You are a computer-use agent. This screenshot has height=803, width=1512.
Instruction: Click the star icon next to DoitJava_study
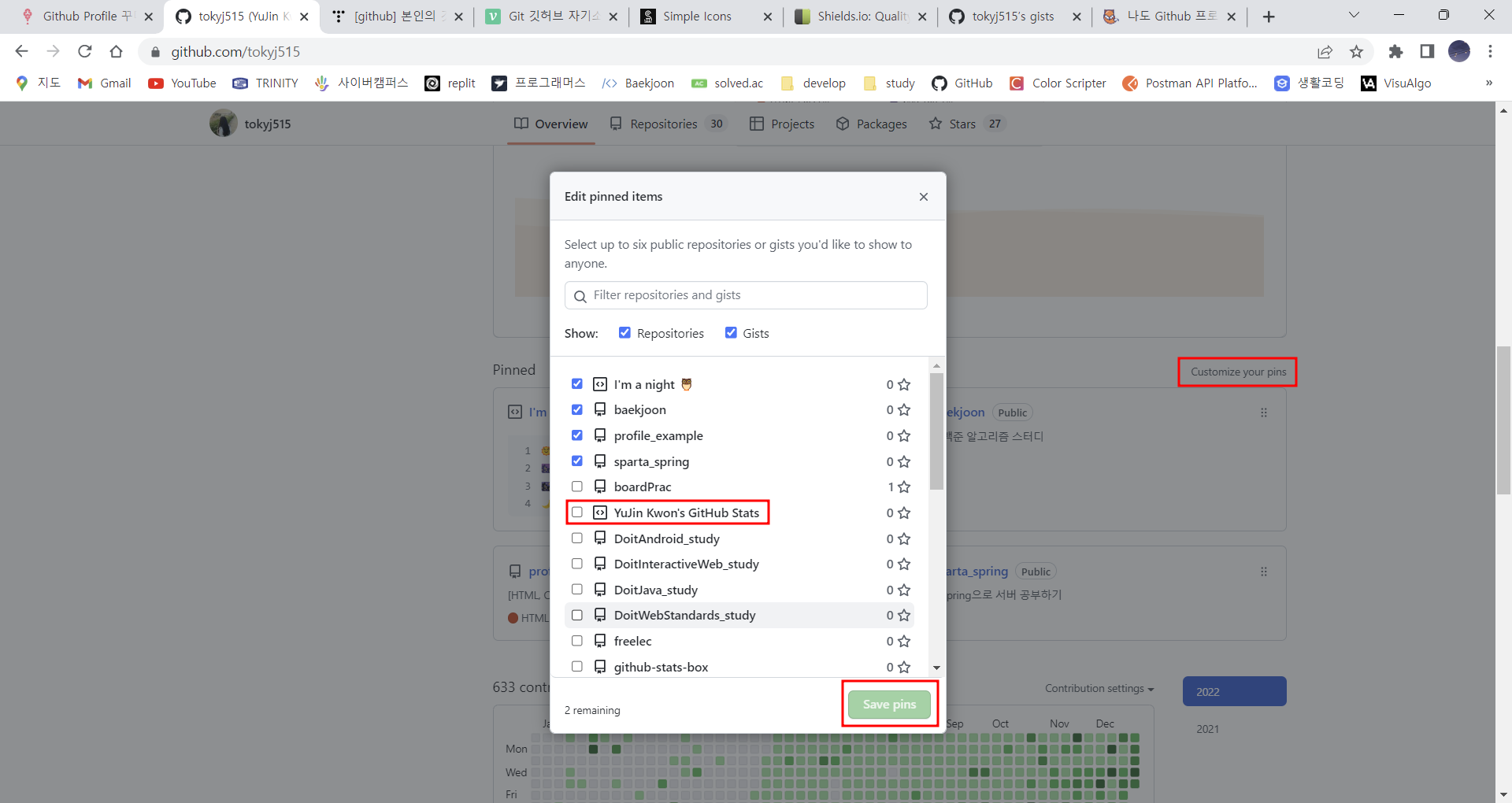[x=904, y=590]
